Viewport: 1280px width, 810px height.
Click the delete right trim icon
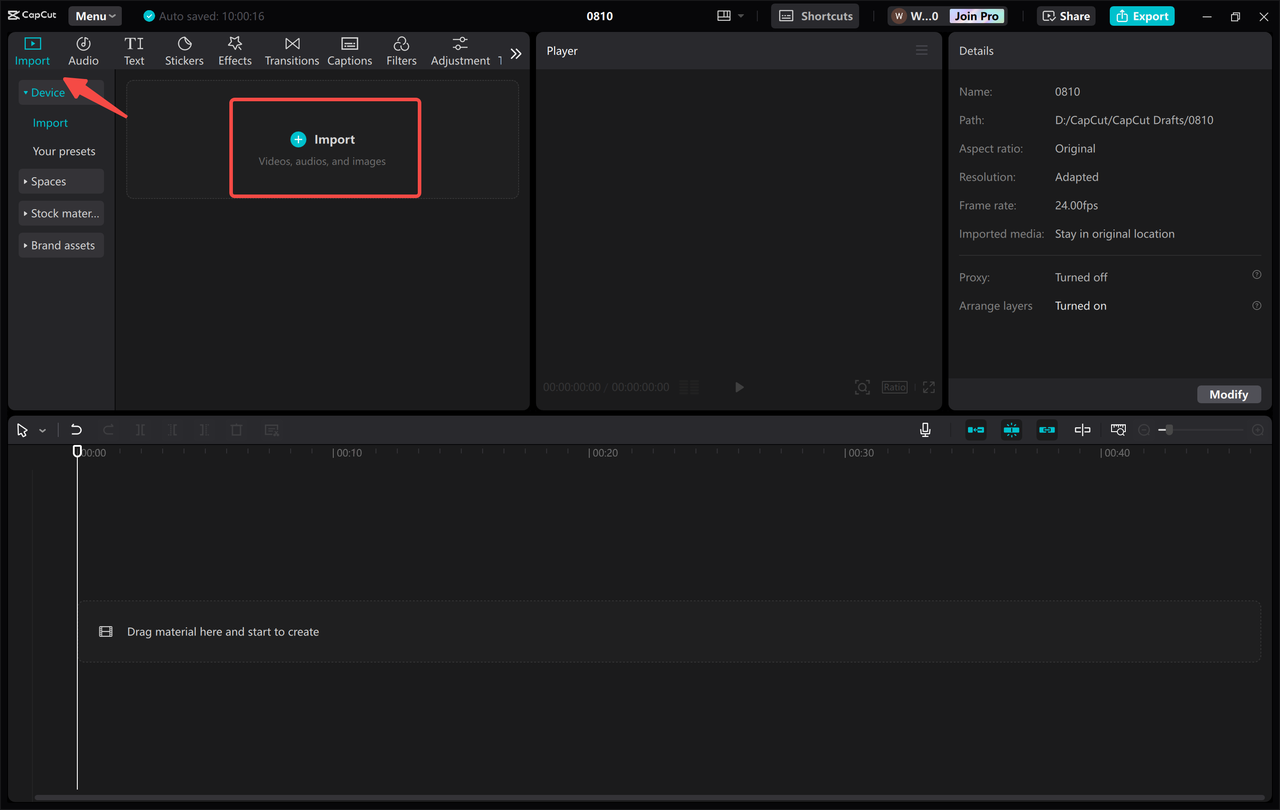pos(204,430)
